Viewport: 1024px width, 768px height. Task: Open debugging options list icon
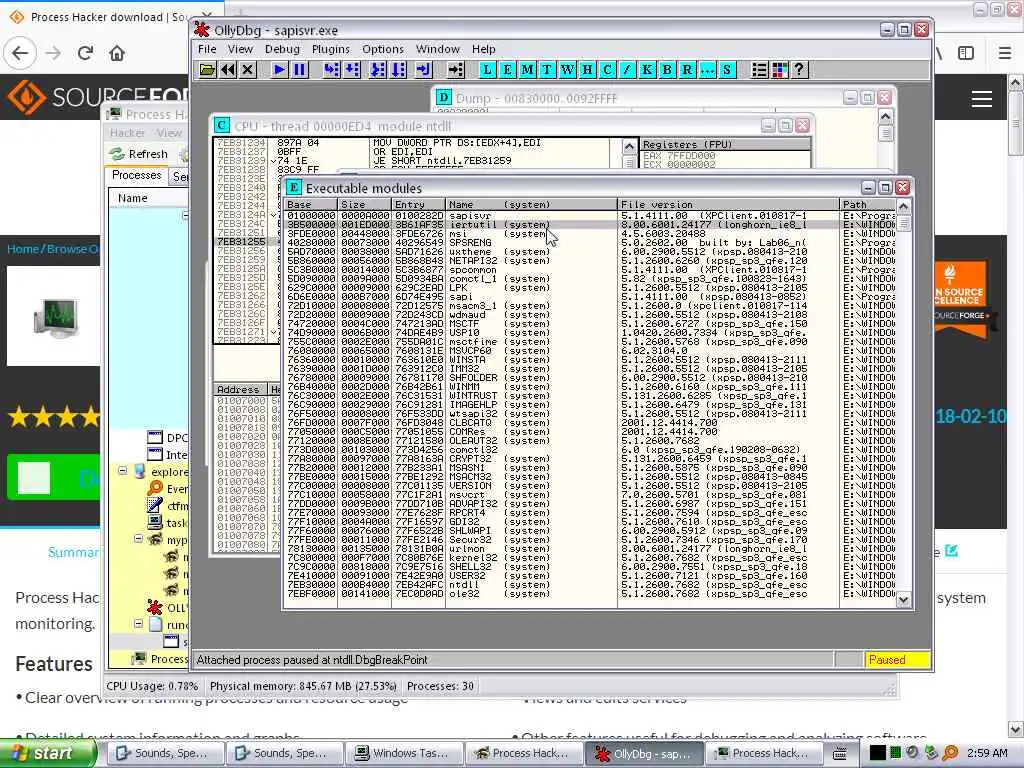pyautogui.click(x=760, y=70)
